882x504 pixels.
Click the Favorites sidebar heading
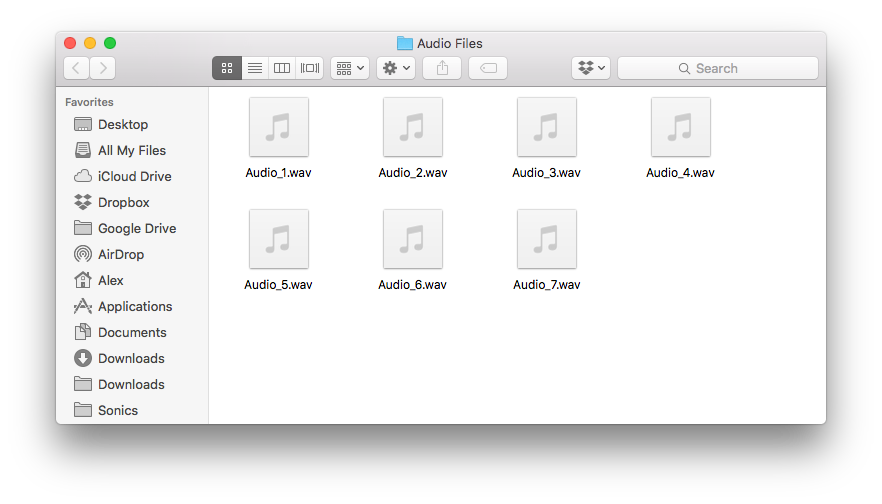(x=89, y=102)
